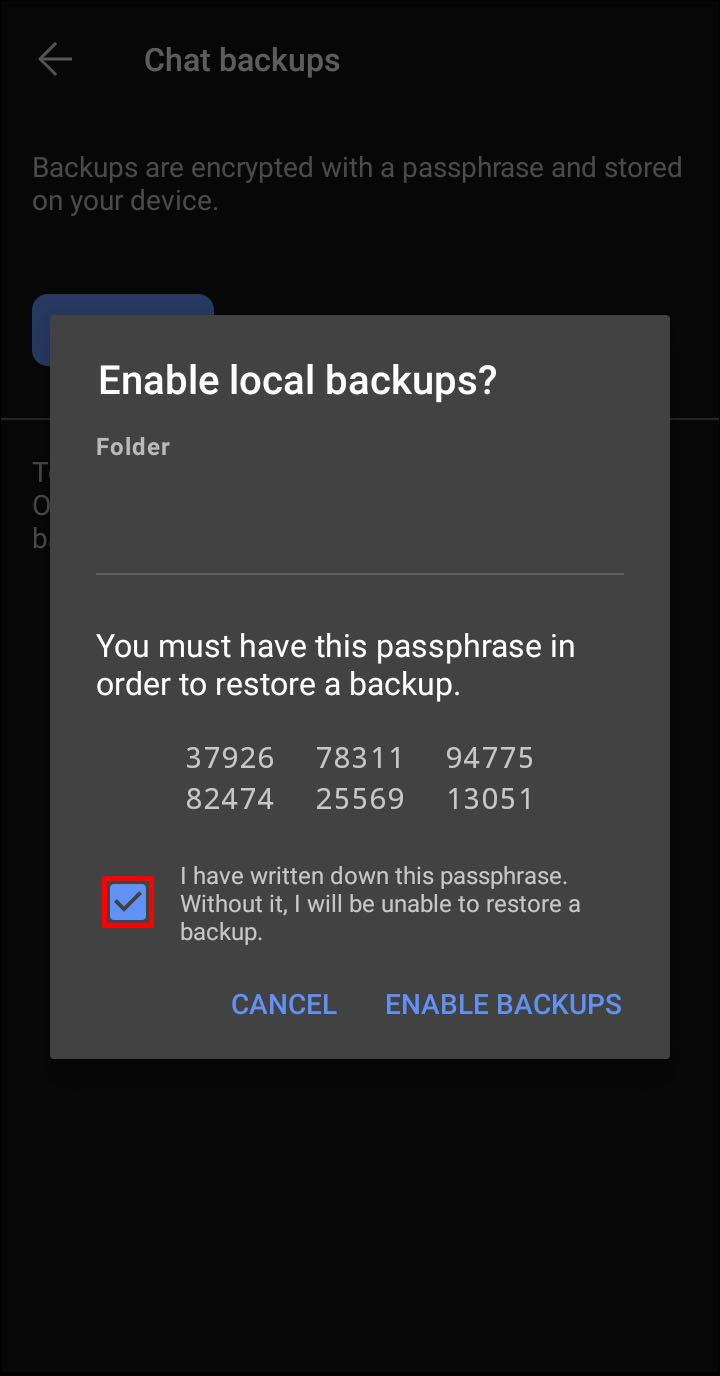Tap the 'Enable local backups?' dialog title
This screenshot has height=1376, width=720.
point(297,381)
